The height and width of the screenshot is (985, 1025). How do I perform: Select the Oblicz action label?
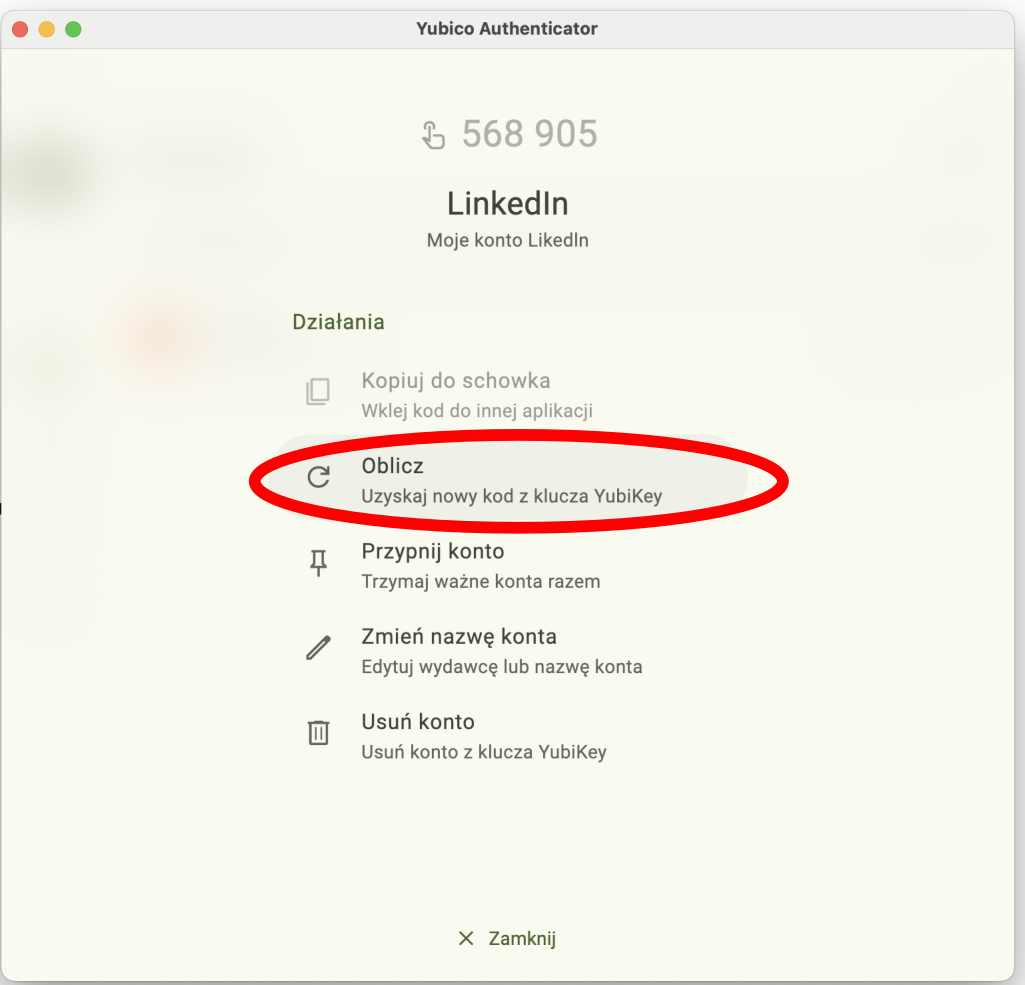coord(392,467)
